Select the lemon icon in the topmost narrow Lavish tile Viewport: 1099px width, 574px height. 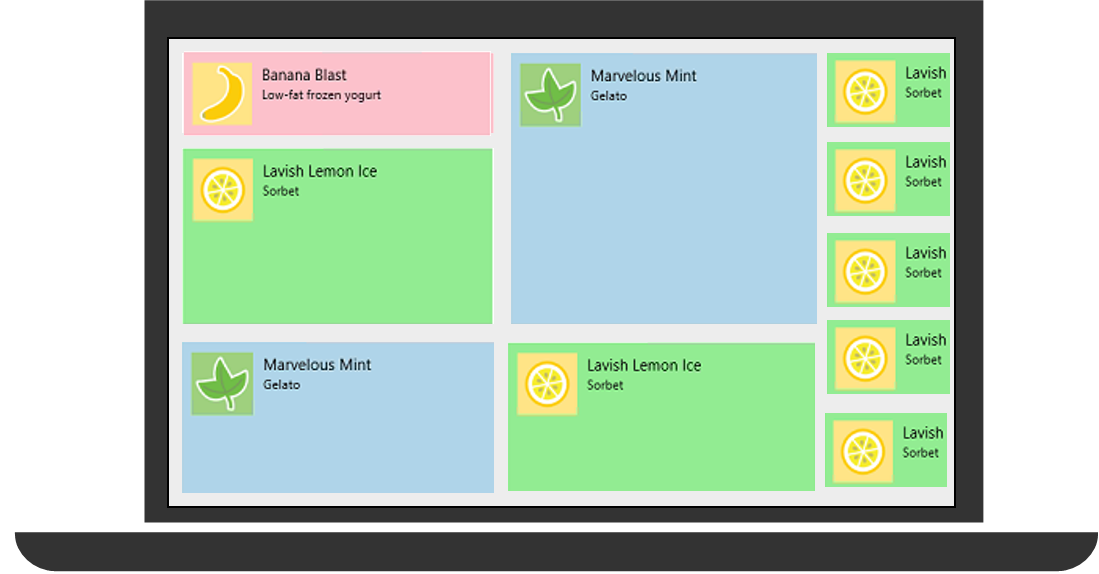point(864,92)
